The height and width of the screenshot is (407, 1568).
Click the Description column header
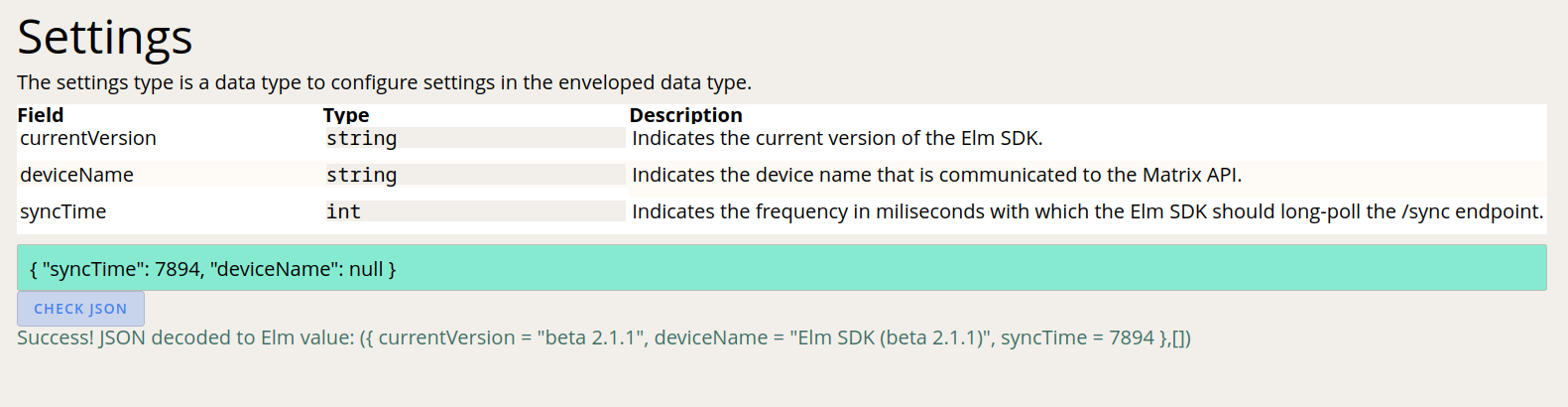click(685, 115)
